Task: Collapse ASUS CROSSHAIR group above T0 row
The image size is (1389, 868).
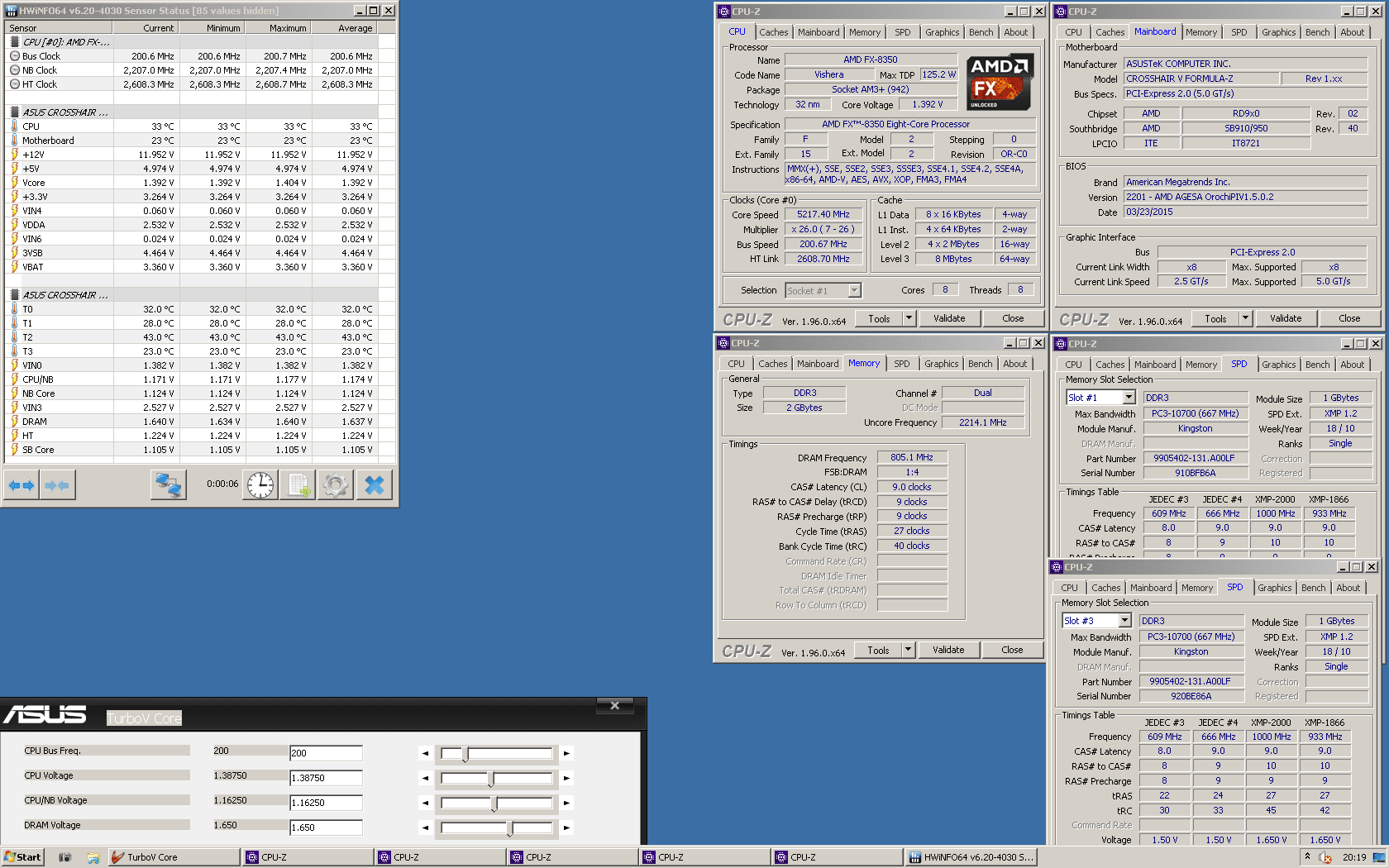Action: 15,295
